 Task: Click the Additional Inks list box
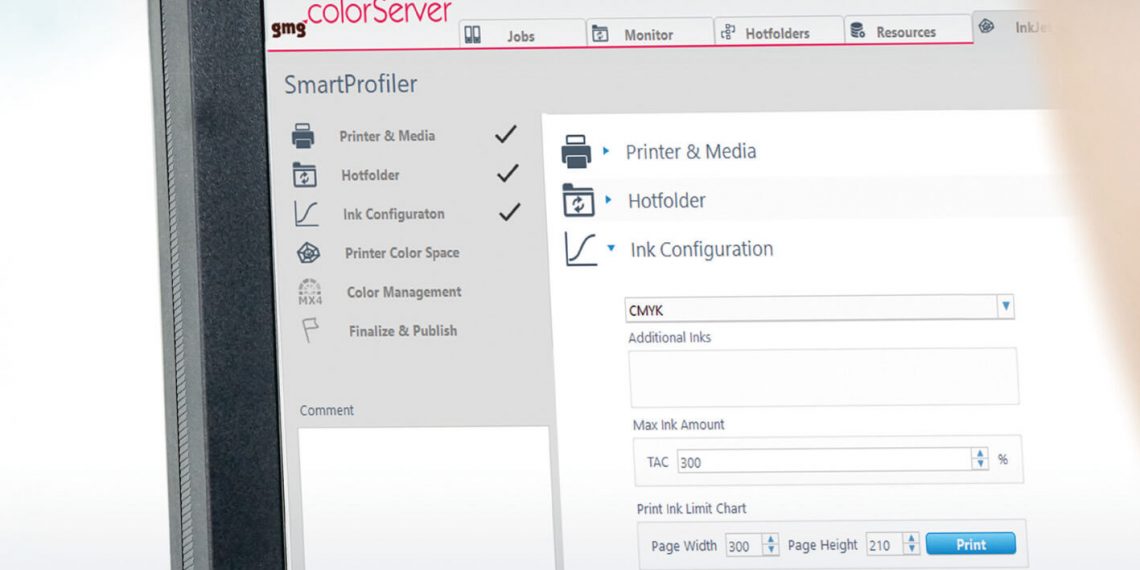(x=824, y=377)
